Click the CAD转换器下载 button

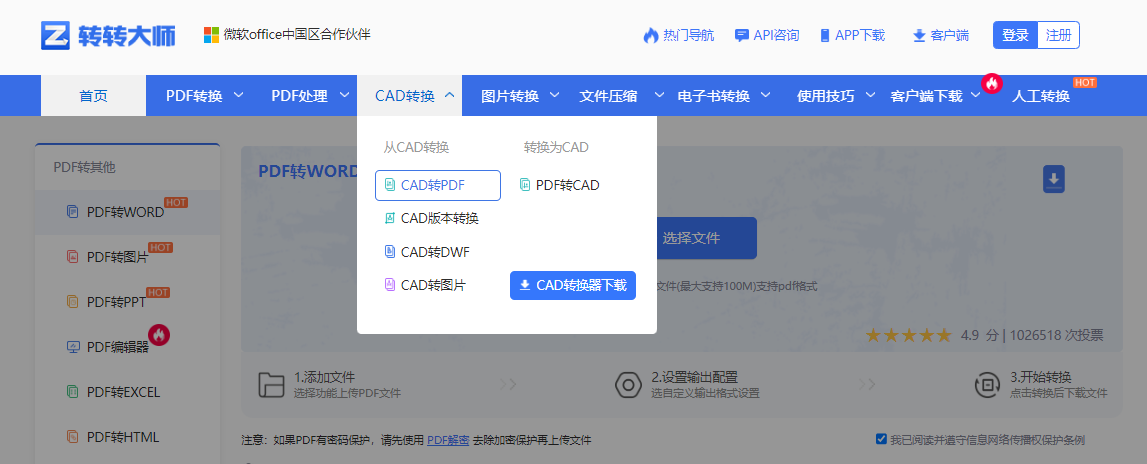pyautogui.click(x=573, y=285)
